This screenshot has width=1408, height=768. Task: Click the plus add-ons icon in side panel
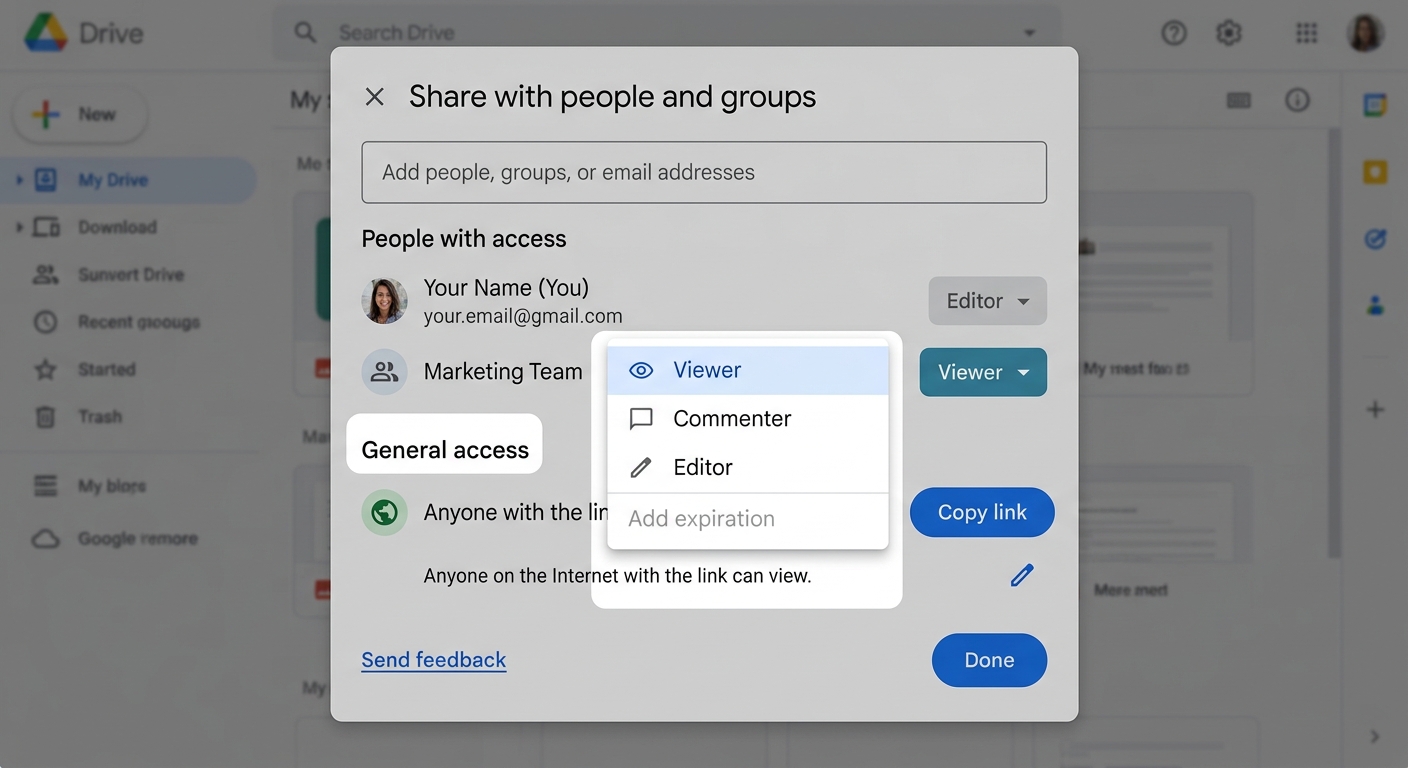pos(1376,409)
